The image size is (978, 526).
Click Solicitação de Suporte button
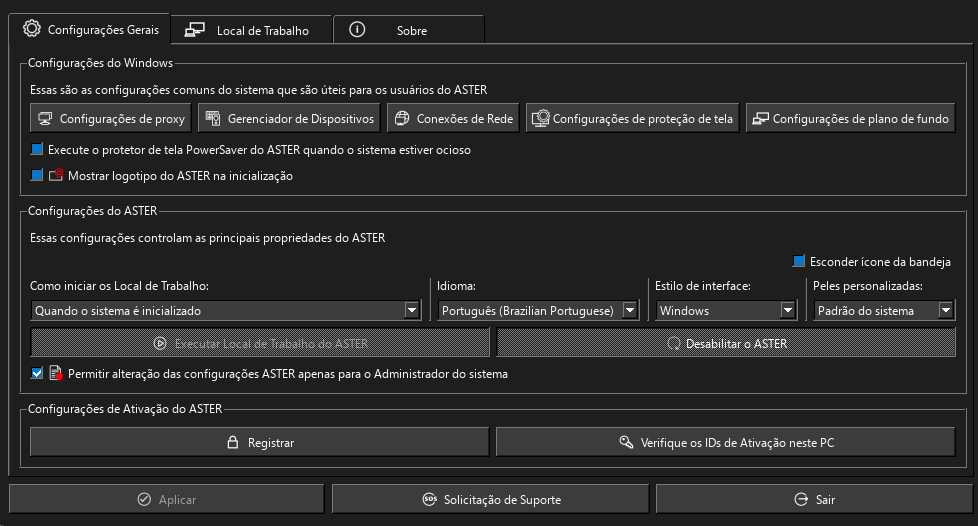490,499
